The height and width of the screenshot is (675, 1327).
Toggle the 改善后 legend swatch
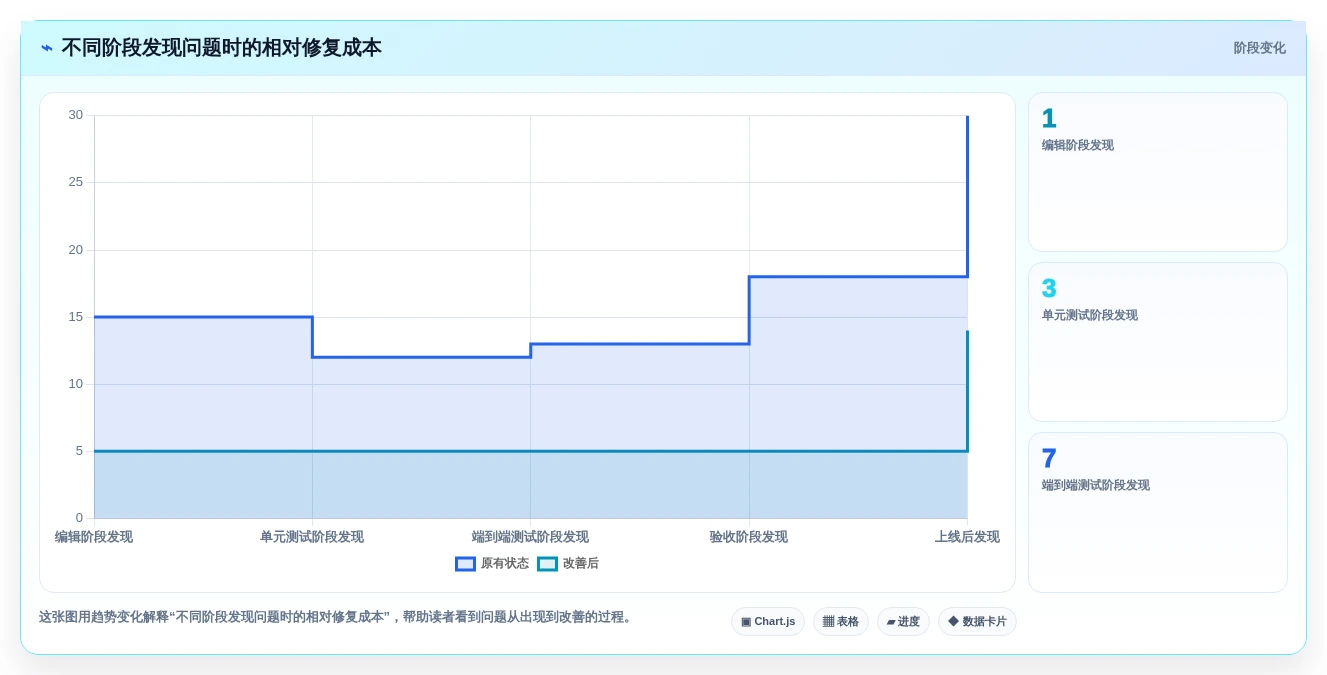pyautogui.click(x=548, y=564)
